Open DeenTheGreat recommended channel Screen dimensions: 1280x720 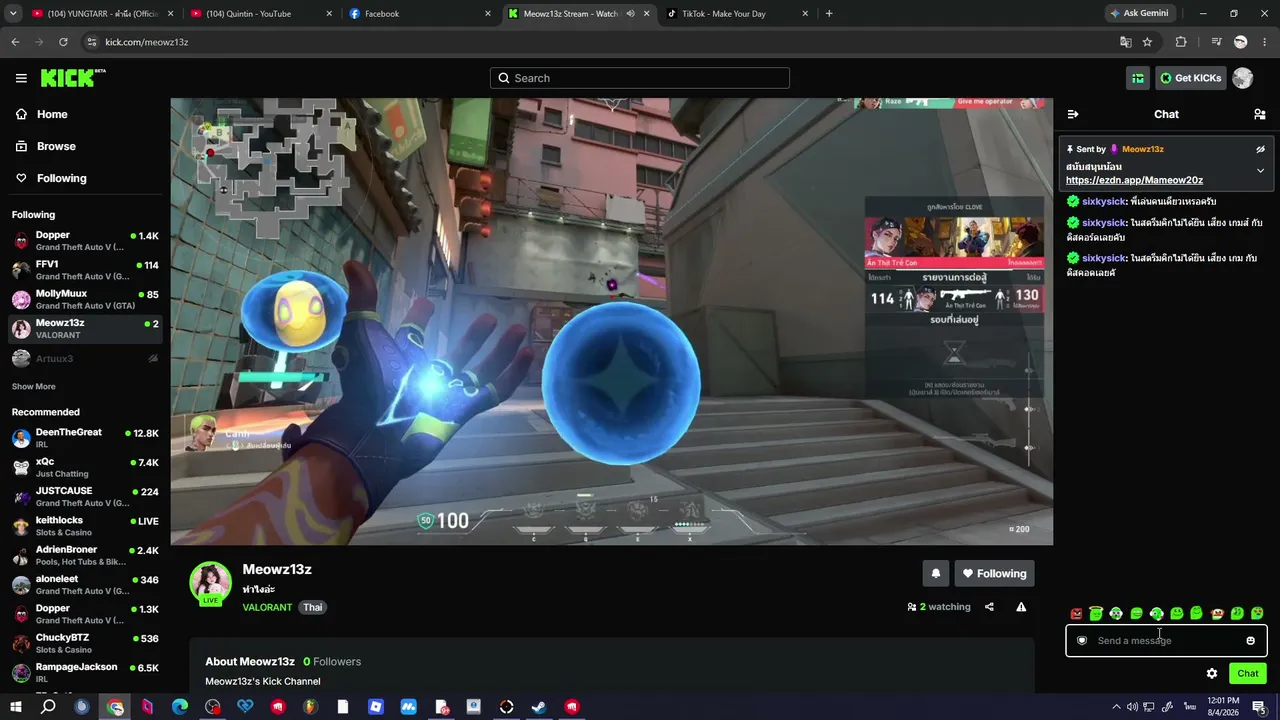point(85,438)
